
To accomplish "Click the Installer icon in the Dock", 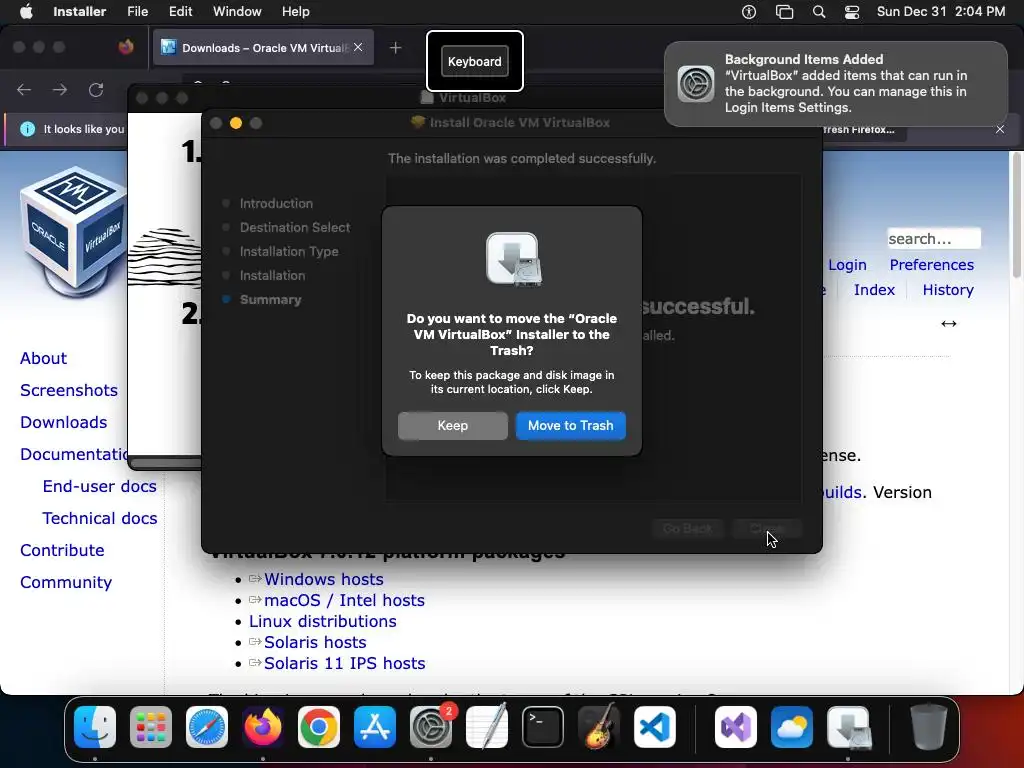I will 848,727.
